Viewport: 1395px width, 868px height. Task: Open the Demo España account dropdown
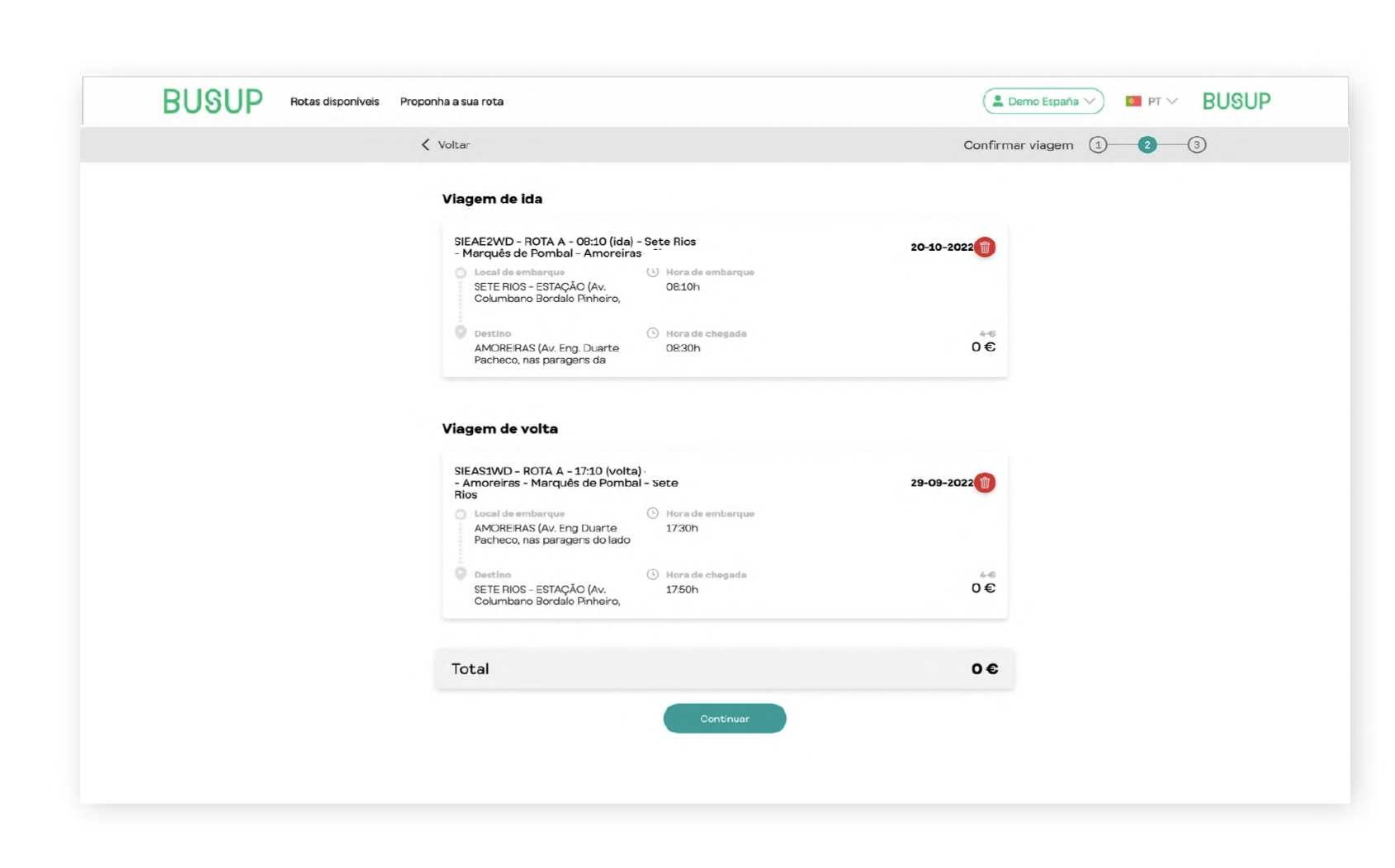point(1043,101)
